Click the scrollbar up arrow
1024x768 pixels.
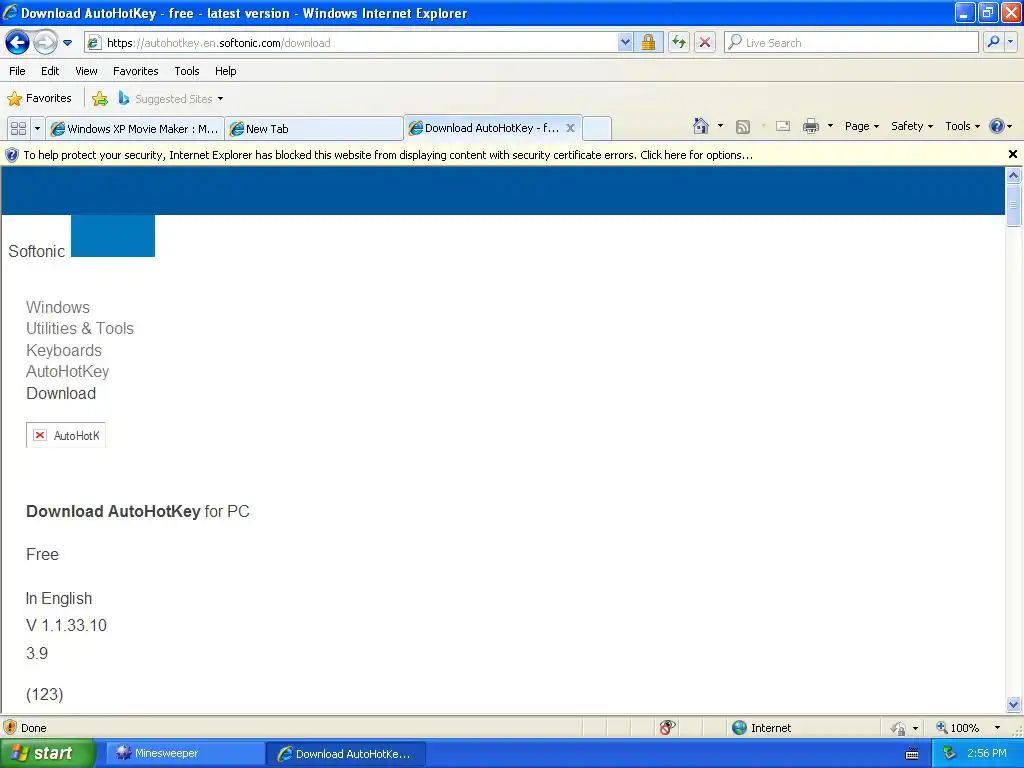point(1014,176)
